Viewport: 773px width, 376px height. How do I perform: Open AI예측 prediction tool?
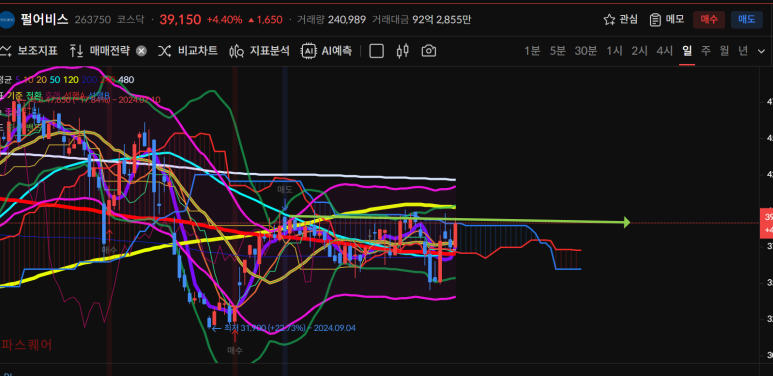click(326, 51)
